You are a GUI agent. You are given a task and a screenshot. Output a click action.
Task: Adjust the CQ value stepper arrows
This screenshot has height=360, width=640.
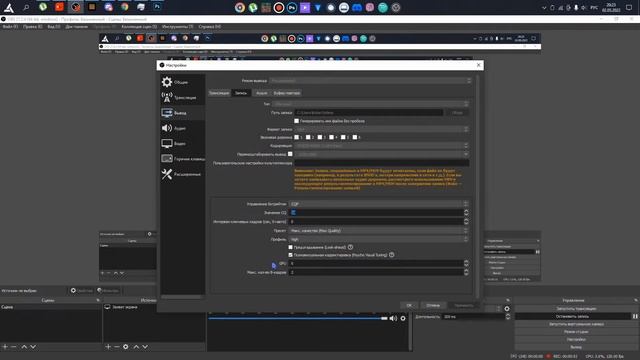point(466,212)
